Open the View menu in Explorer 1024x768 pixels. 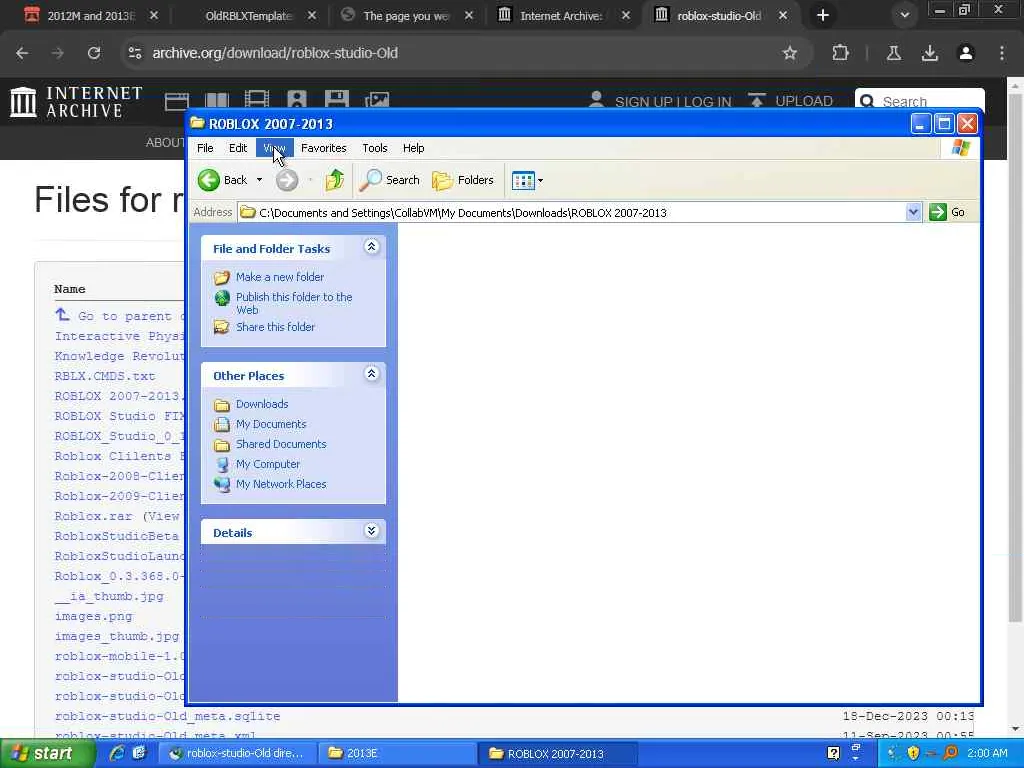click(274, 148)
